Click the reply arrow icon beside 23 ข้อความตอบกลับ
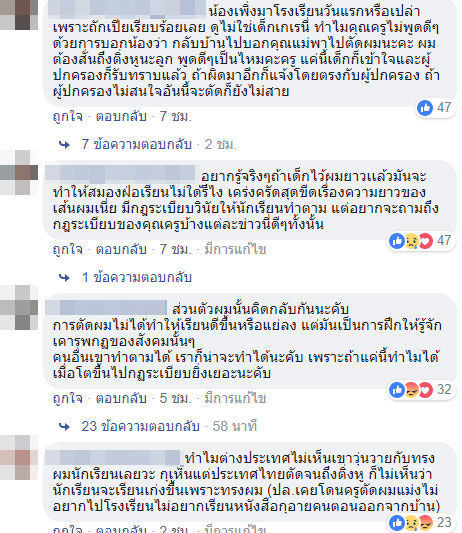Screen dimensions: 462x533 (64, 427)
